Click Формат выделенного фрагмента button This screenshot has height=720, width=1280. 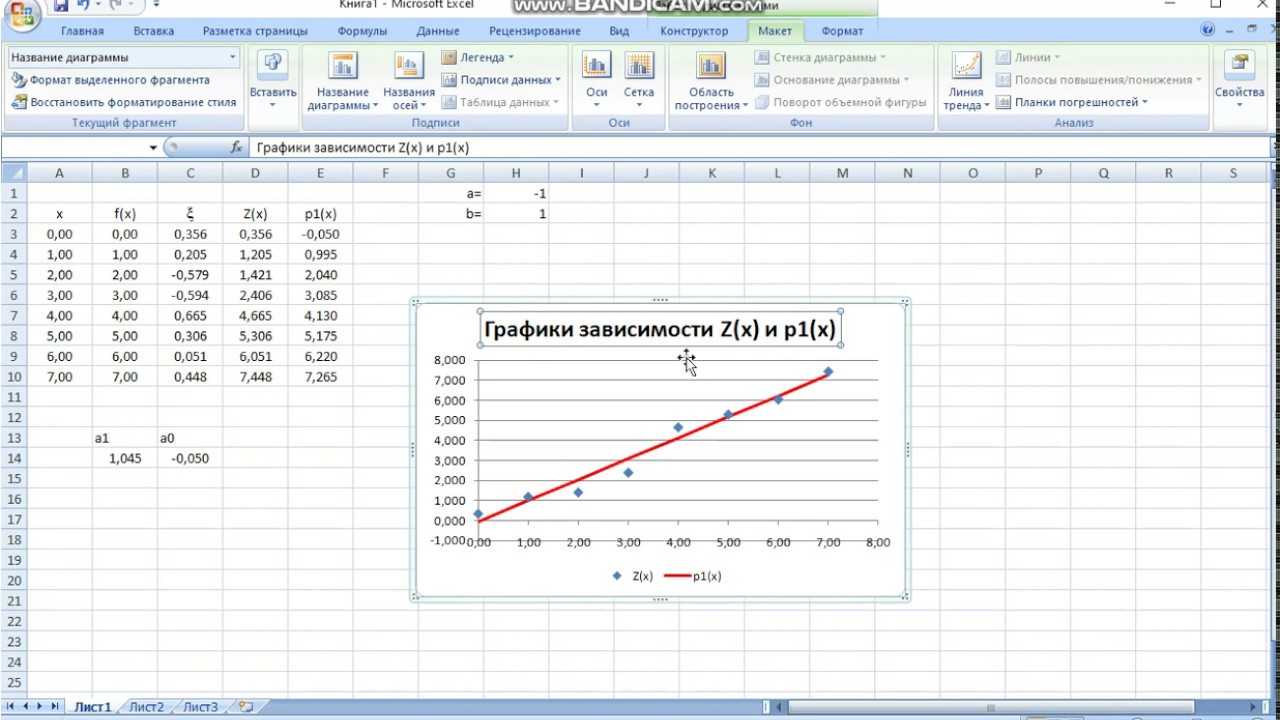pyautogui.click(x=110, y=80)
